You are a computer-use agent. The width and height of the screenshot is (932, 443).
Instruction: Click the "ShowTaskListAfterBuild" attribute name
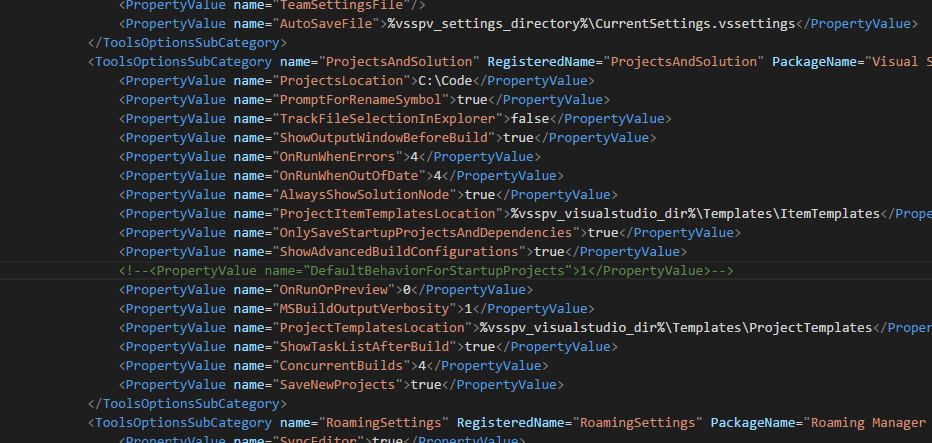(365, 346)
